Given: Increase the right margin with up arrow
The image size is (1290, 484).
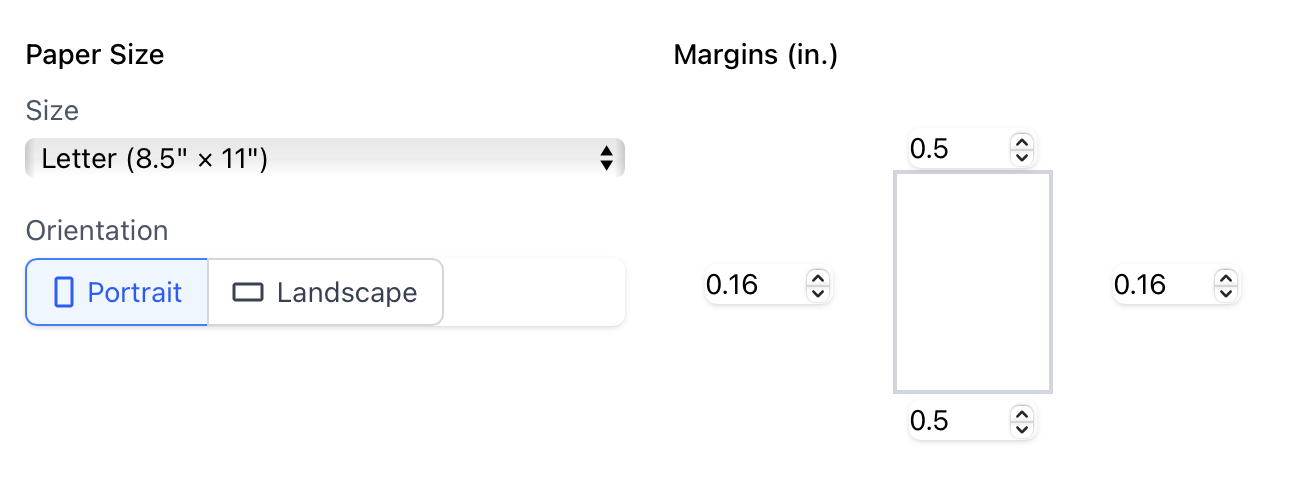Looking at the screenshot, I should point(1225,279).
